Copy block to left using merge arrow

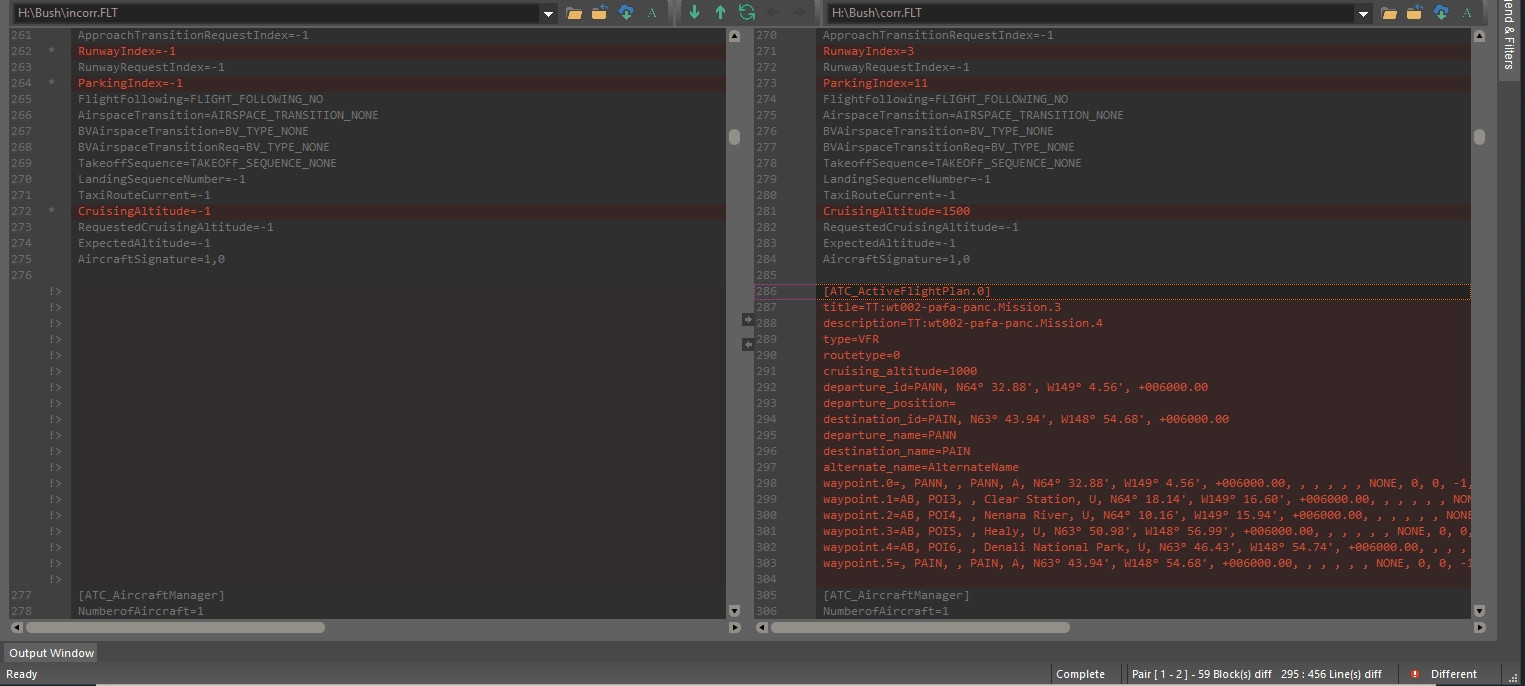tap(747, 344)
